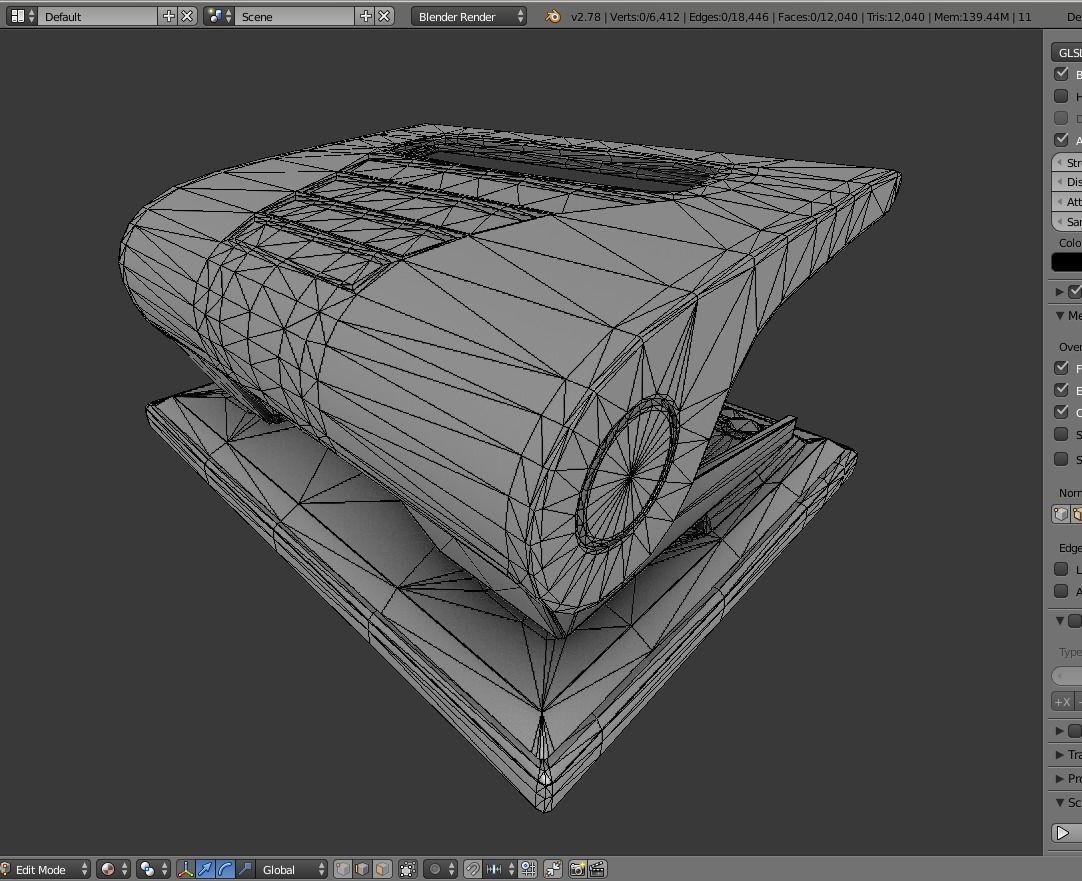Open the Global transform orientation dropdown

291,869
